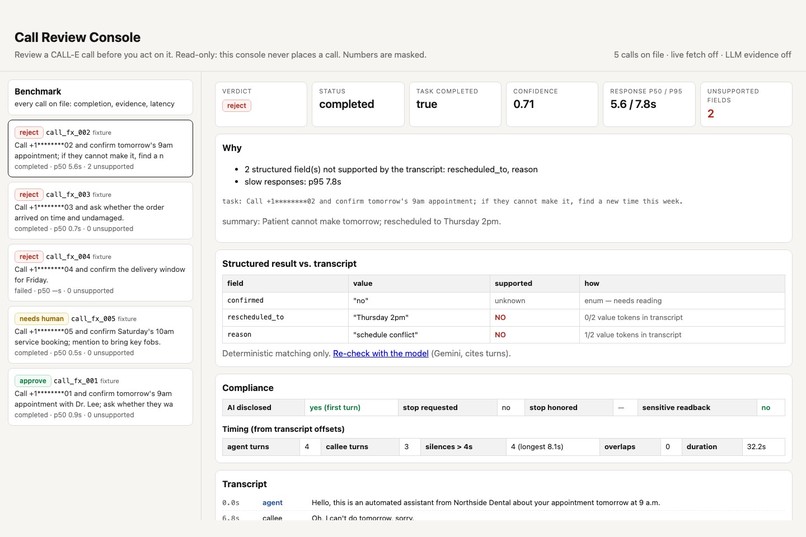Viewport: 806px width, 537px height.
Task: Click "1/2 value tokens in transcript" cell
Action: click(x=682, y=335)
